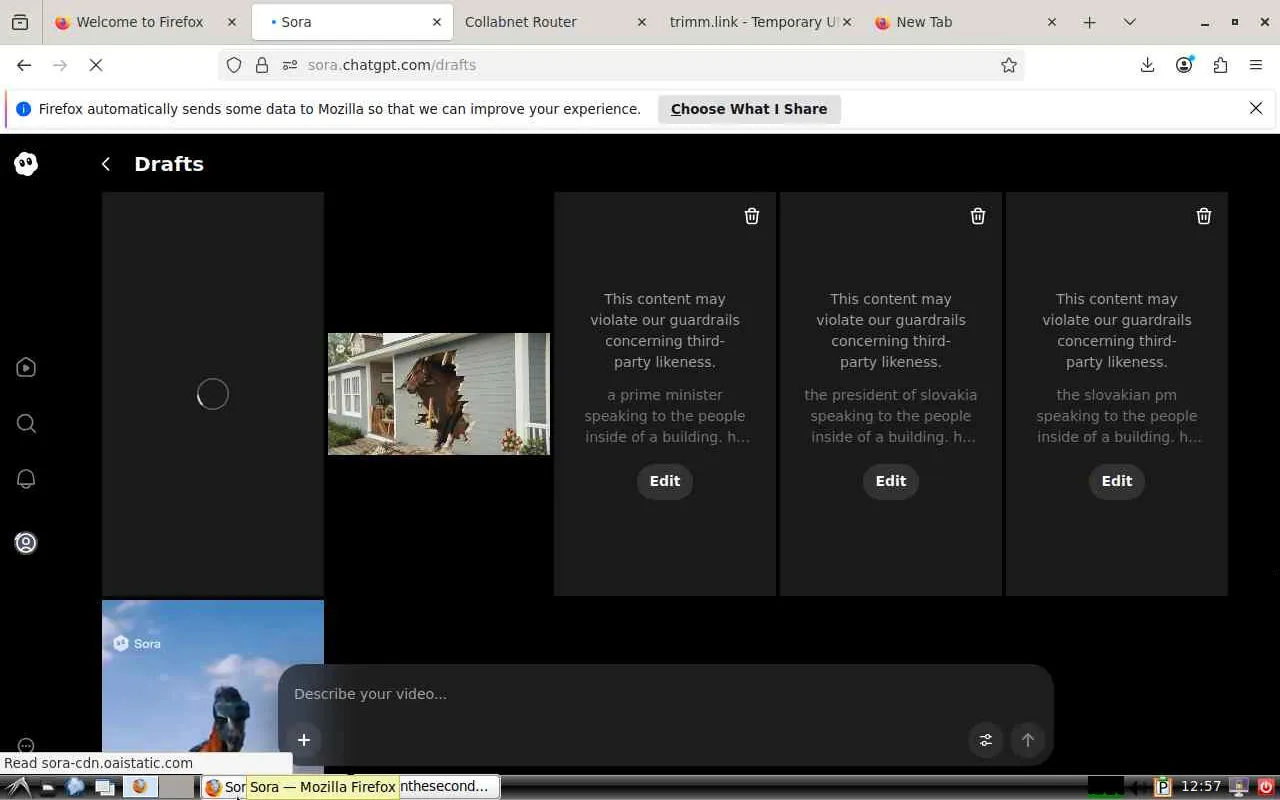The height and width of the screenshot is (800, 1280).
Task: Open profile icon in Sora sidebar
Action: tap(26, 543)
